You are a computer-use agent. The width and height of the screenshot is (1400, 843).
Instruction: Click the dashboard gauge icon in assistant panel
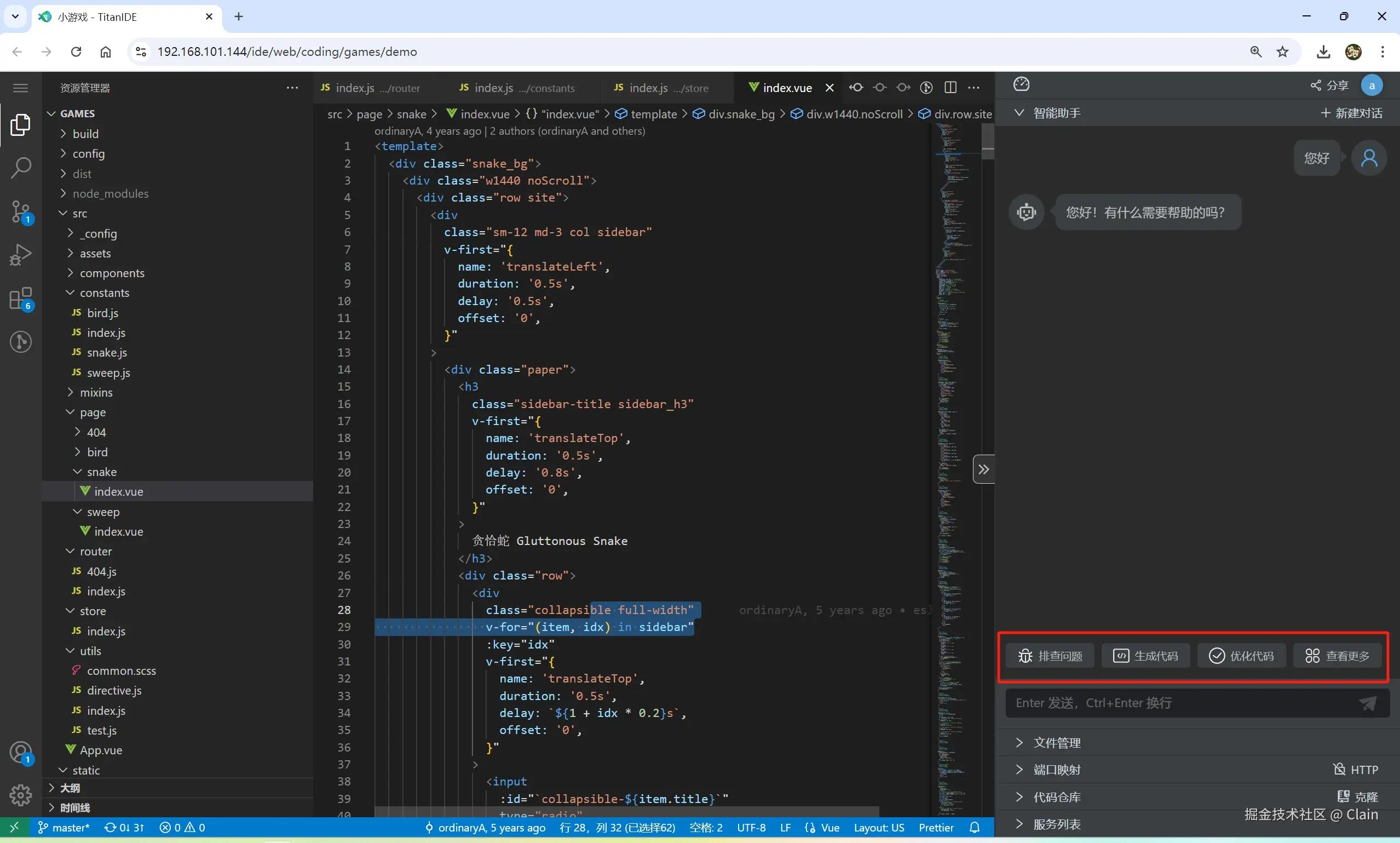click(1021, 84)
